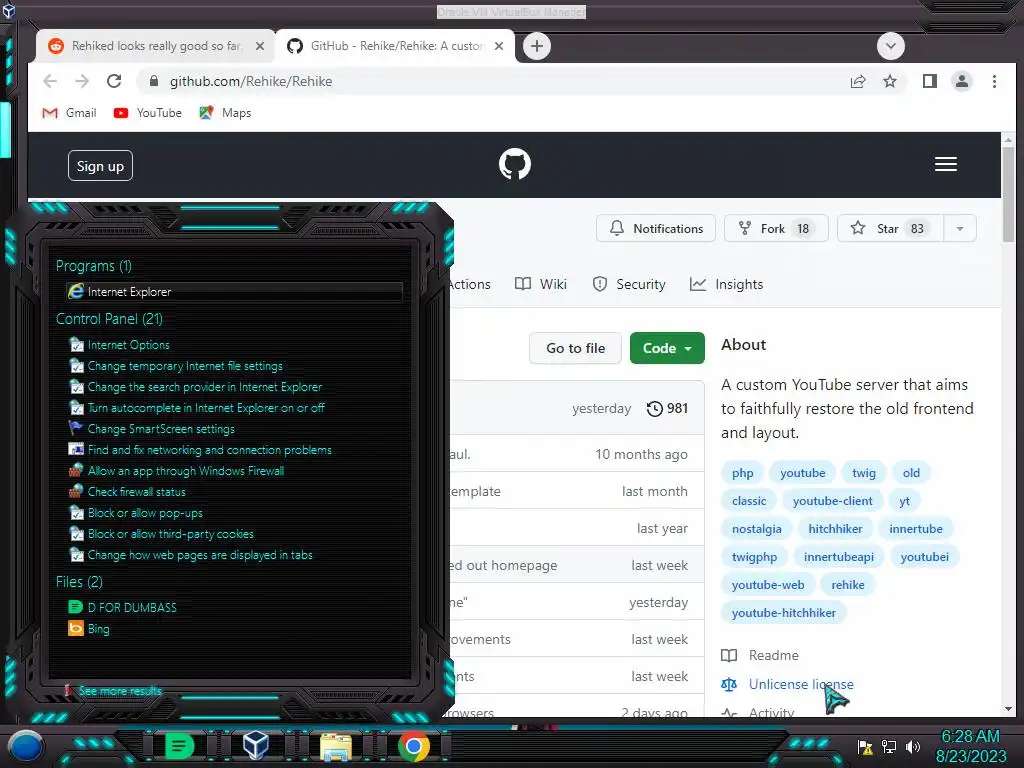Click the php topic tag
Image resolution: width=1024 pixels, height=768 pixels.
742,473
